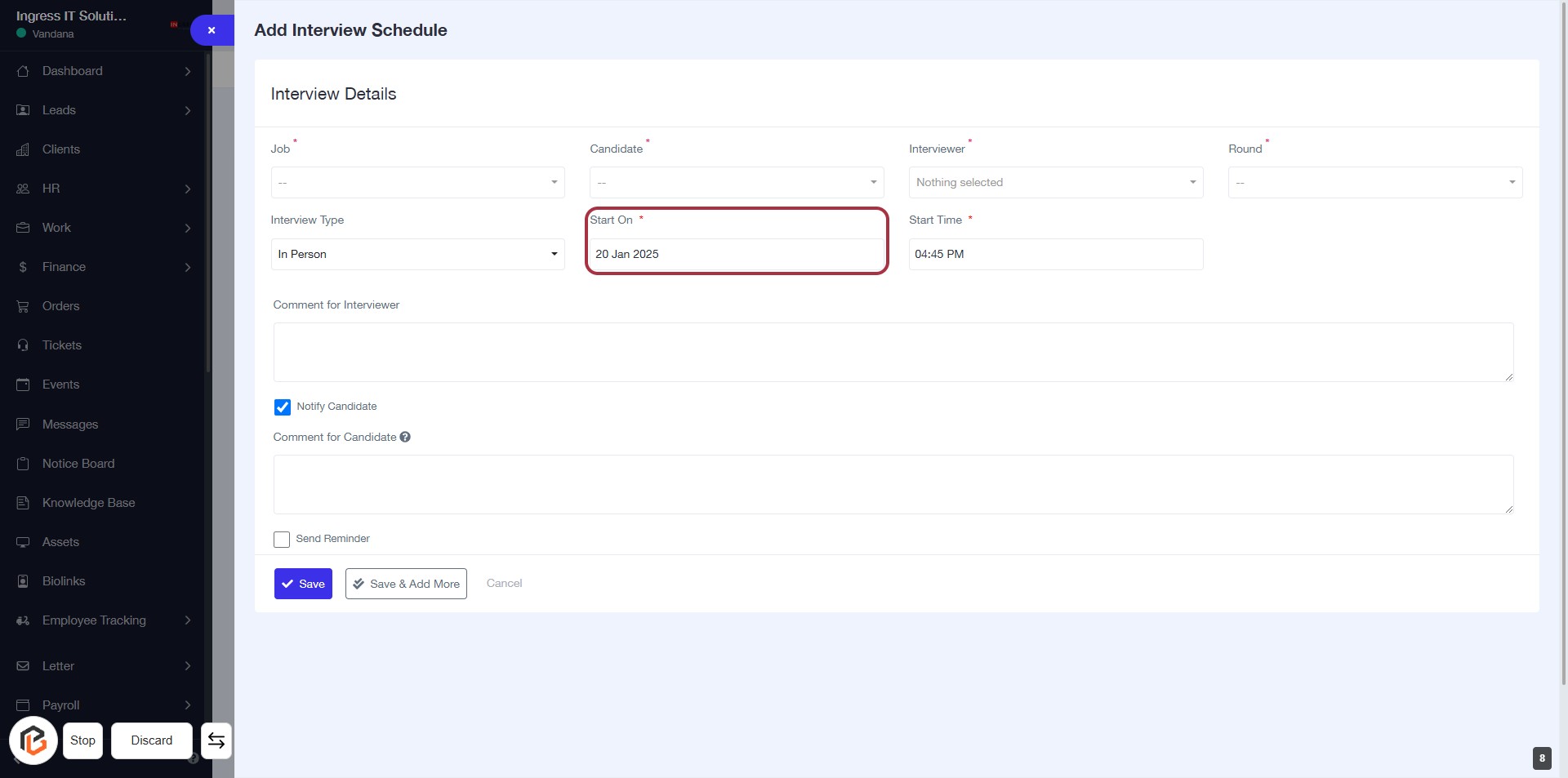Close the panel with the blue X button
Image resolution: width=1568 pixels, height=778 pixels.
pyautogui.click(x=212, y=30)
